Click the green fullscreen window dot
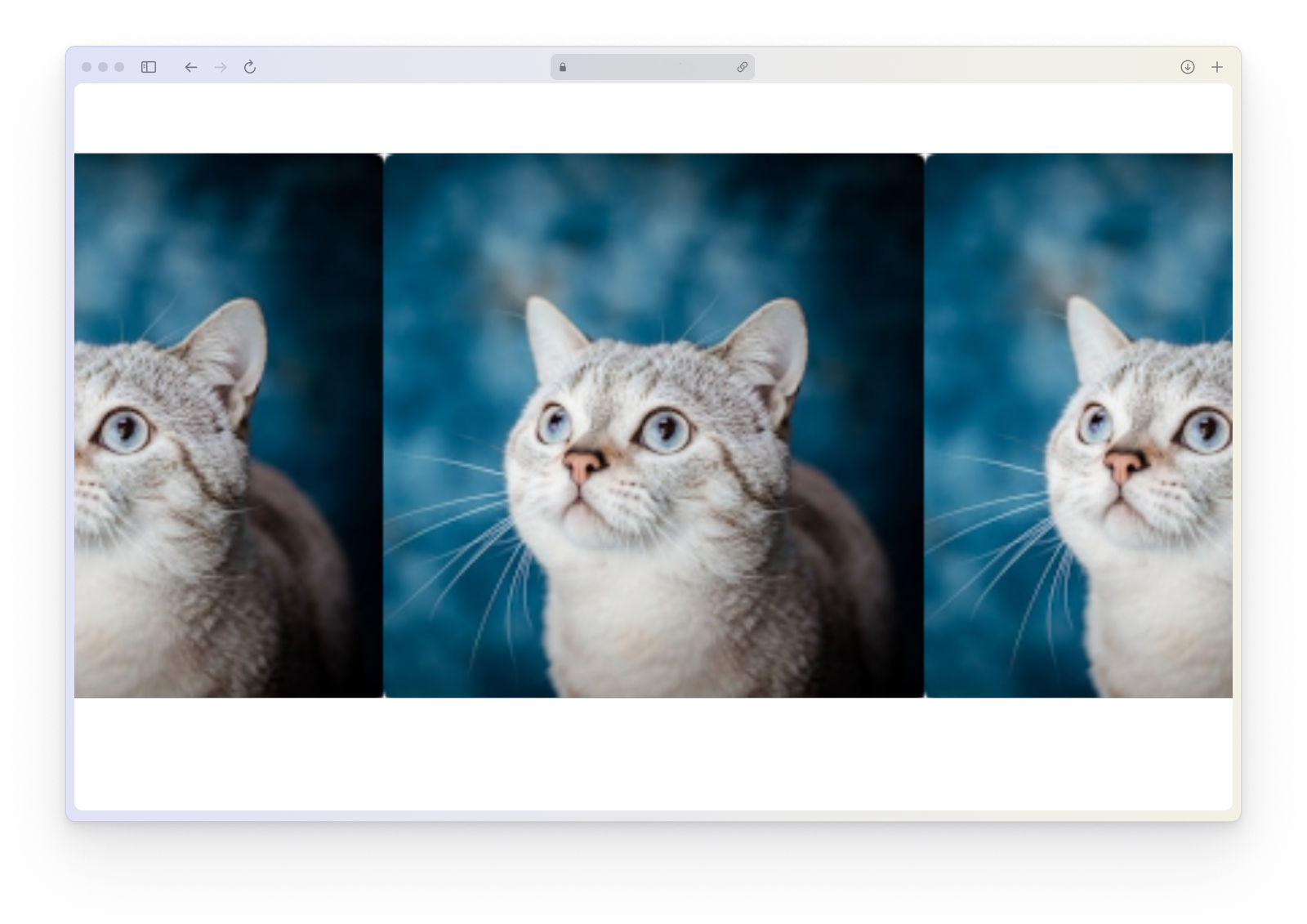 pyautogui.click(x=118, y=68)
